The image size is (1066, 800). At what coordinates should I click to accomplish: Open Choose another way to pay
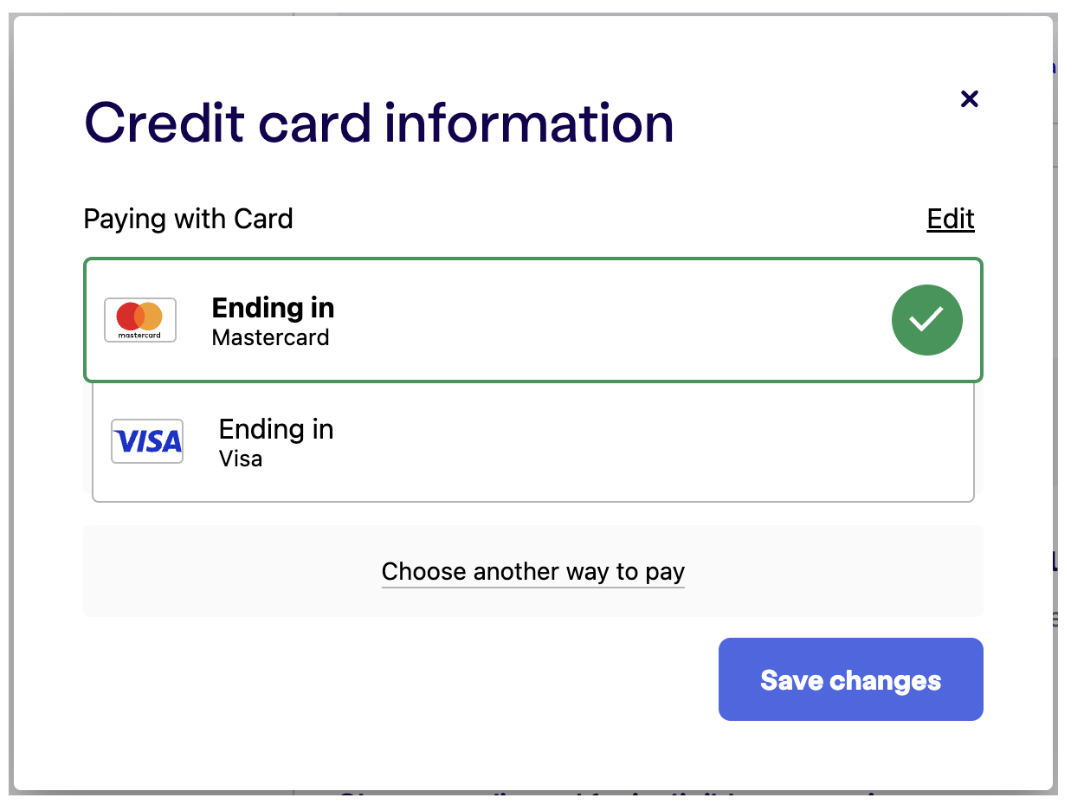(533, 572)
